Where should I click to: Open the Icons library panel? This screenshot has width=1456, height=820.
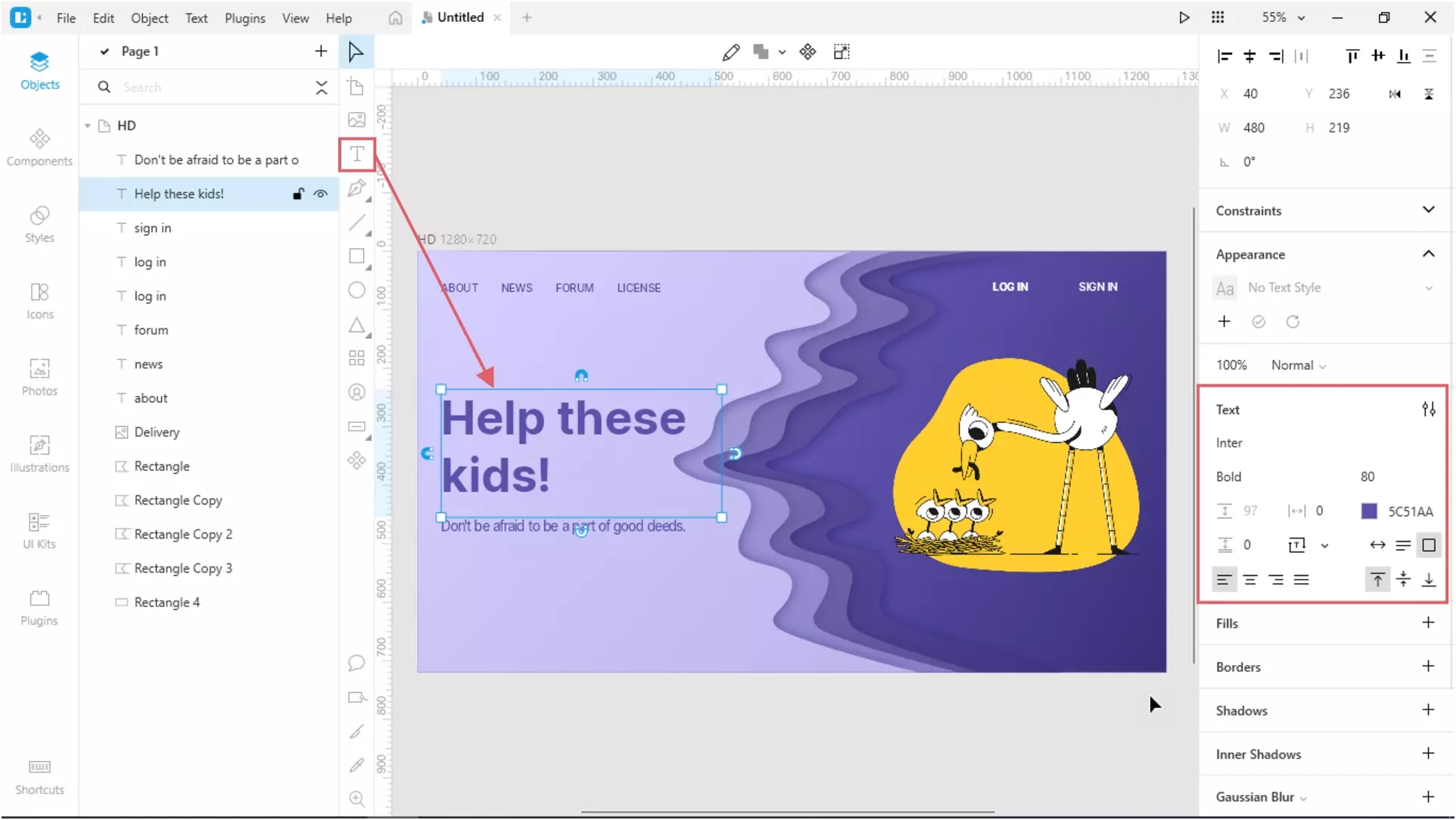[x=39, y=300]
